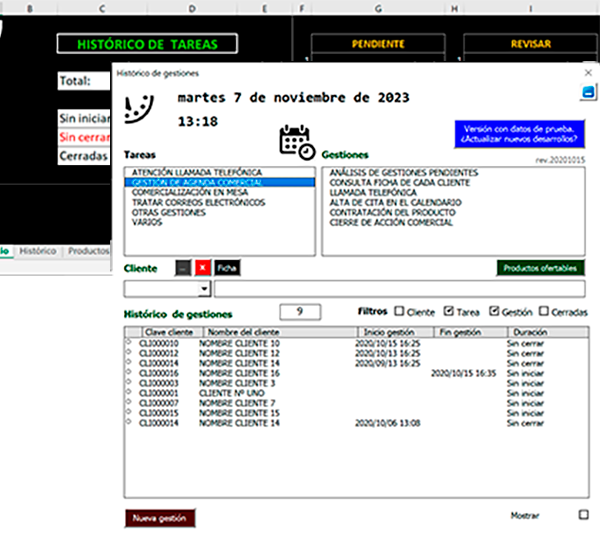Screen dimensions: 600x536
Task: Open the Cliente combo box dropdown
Action: pyautogui.click(x=205, y=289)
